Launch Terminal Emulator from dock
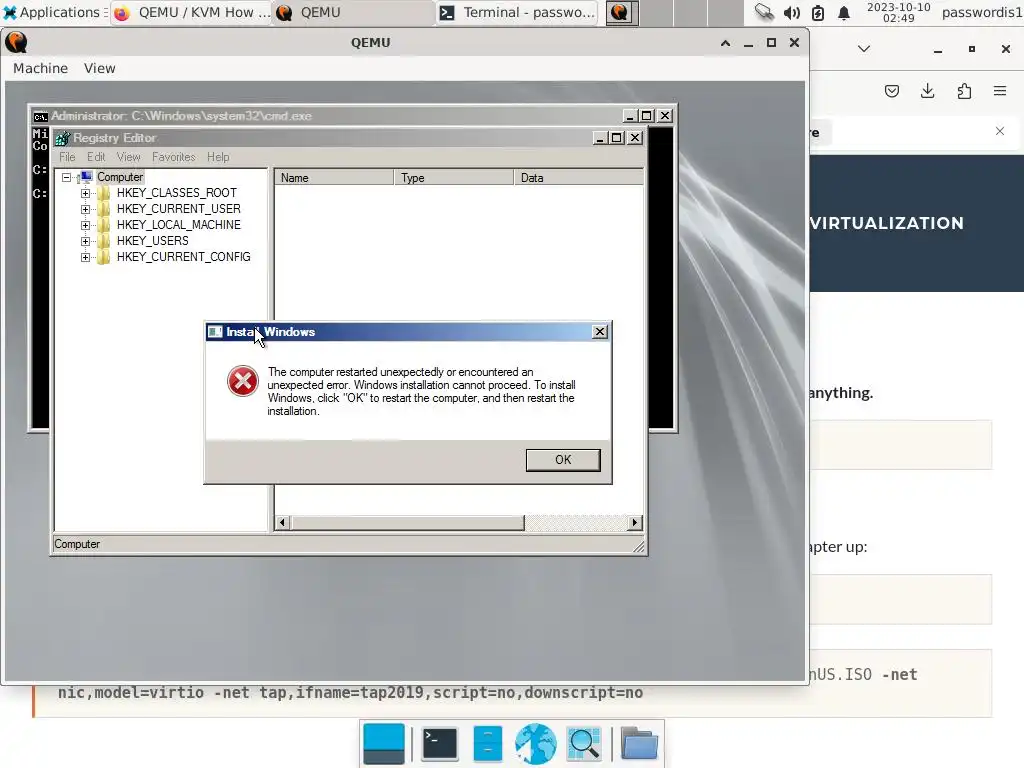This screenshot has width=1024, height=768. coord(440,743)
